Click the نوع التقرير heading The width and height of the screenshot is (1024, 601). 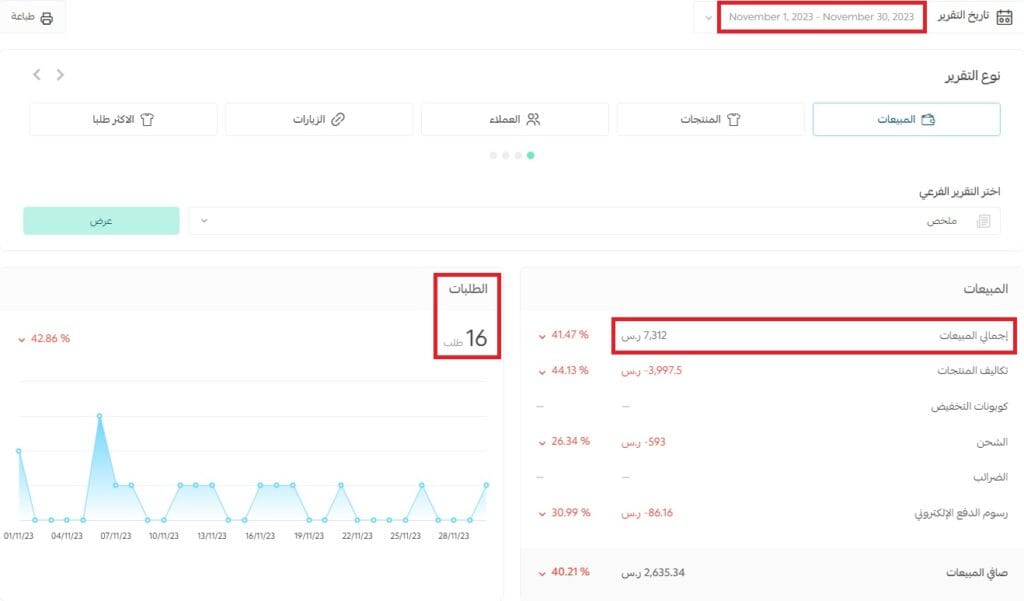tap(972, 76)
